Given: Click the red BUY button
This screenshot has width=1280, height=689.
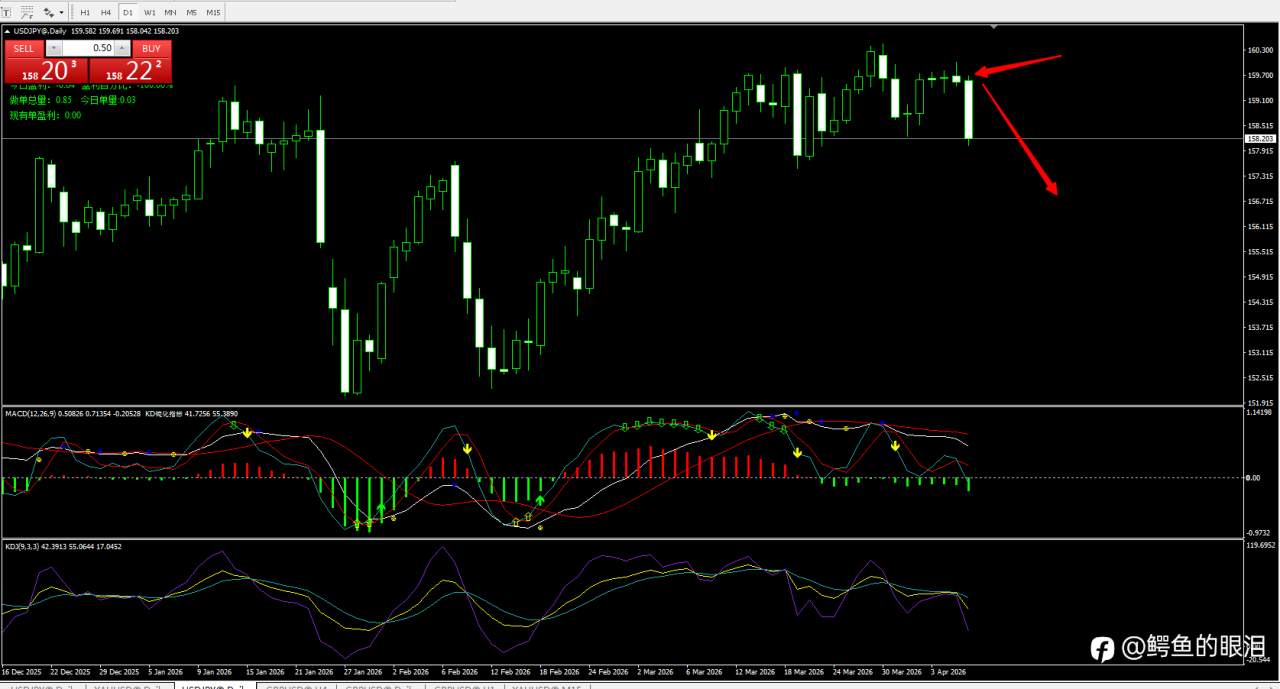Looking at the screenshot, I should 151,48.
